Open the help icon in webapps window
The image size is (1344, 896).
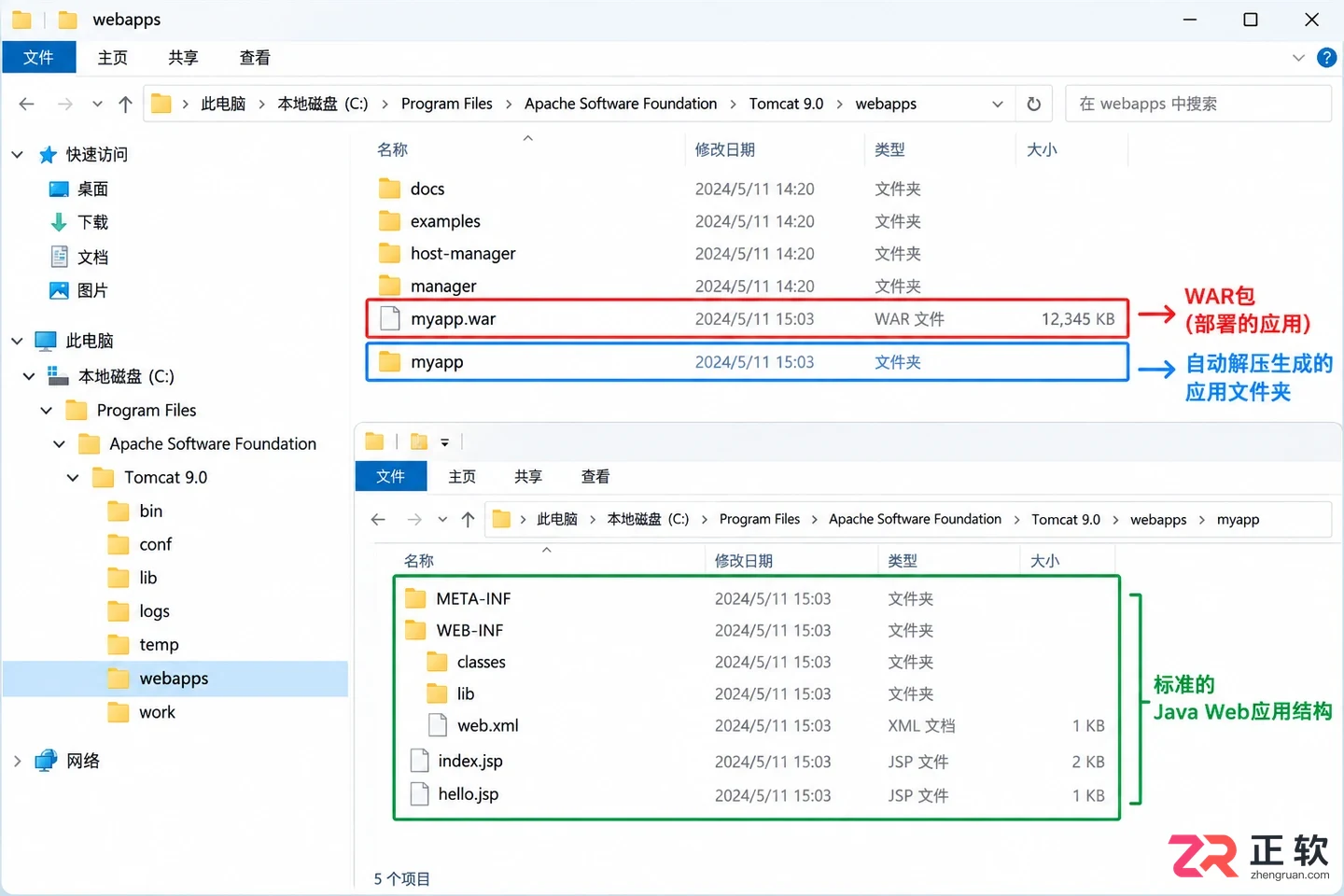(x=1326, y=58)
